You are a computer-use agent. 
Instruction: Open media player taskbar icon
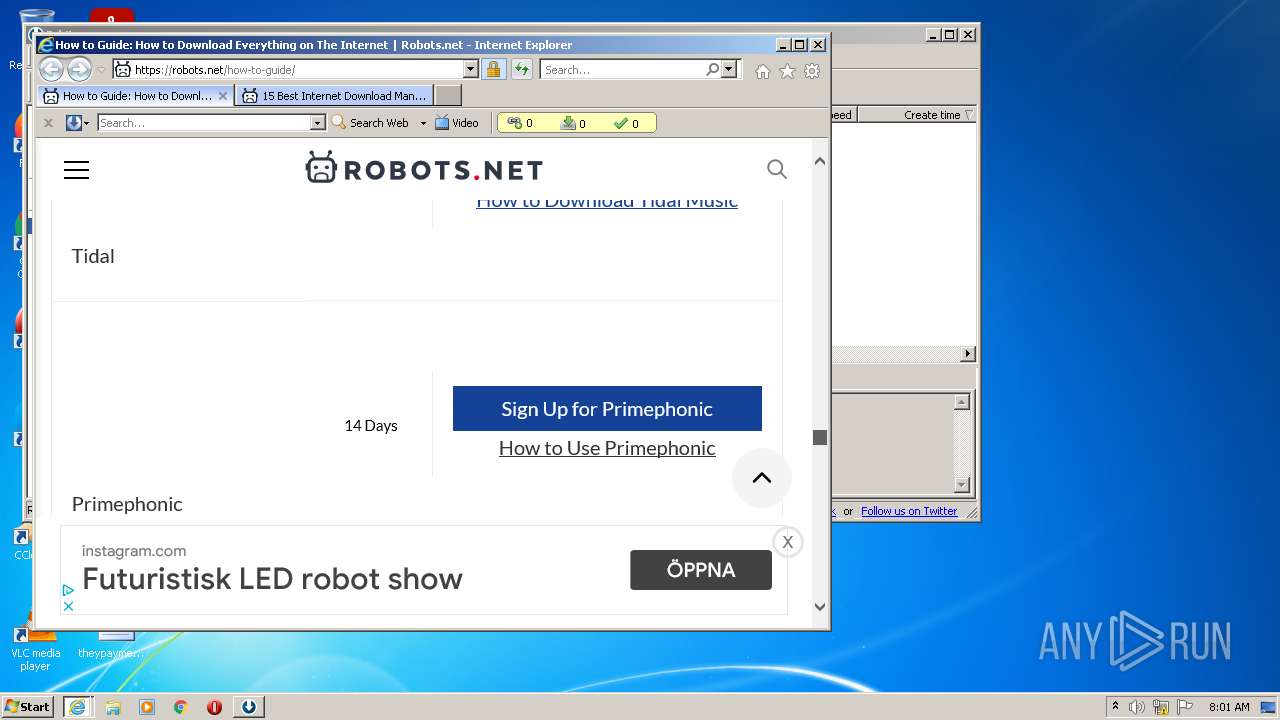tap(147, 706)
